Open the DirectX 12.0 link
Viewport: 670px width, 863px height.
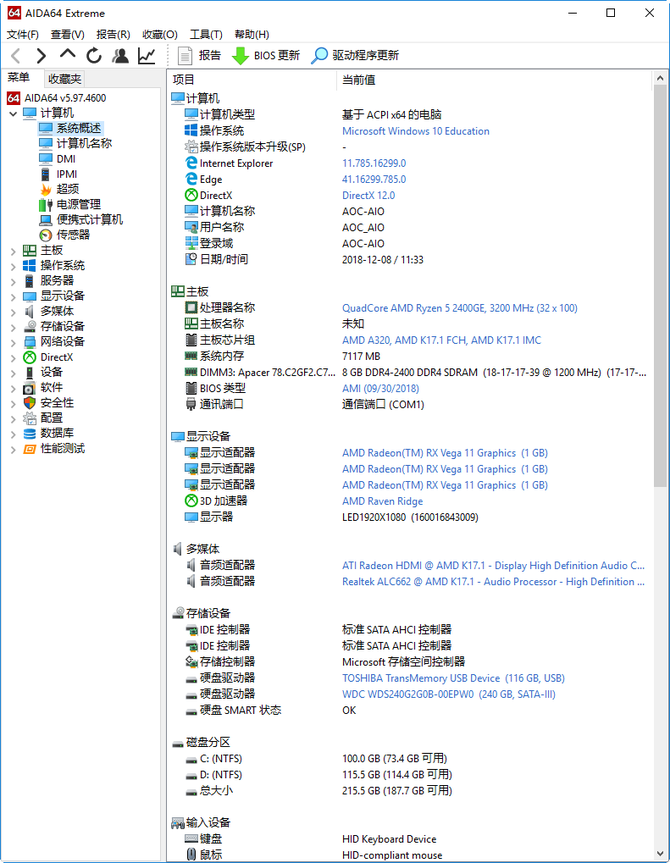coord(368,195)
